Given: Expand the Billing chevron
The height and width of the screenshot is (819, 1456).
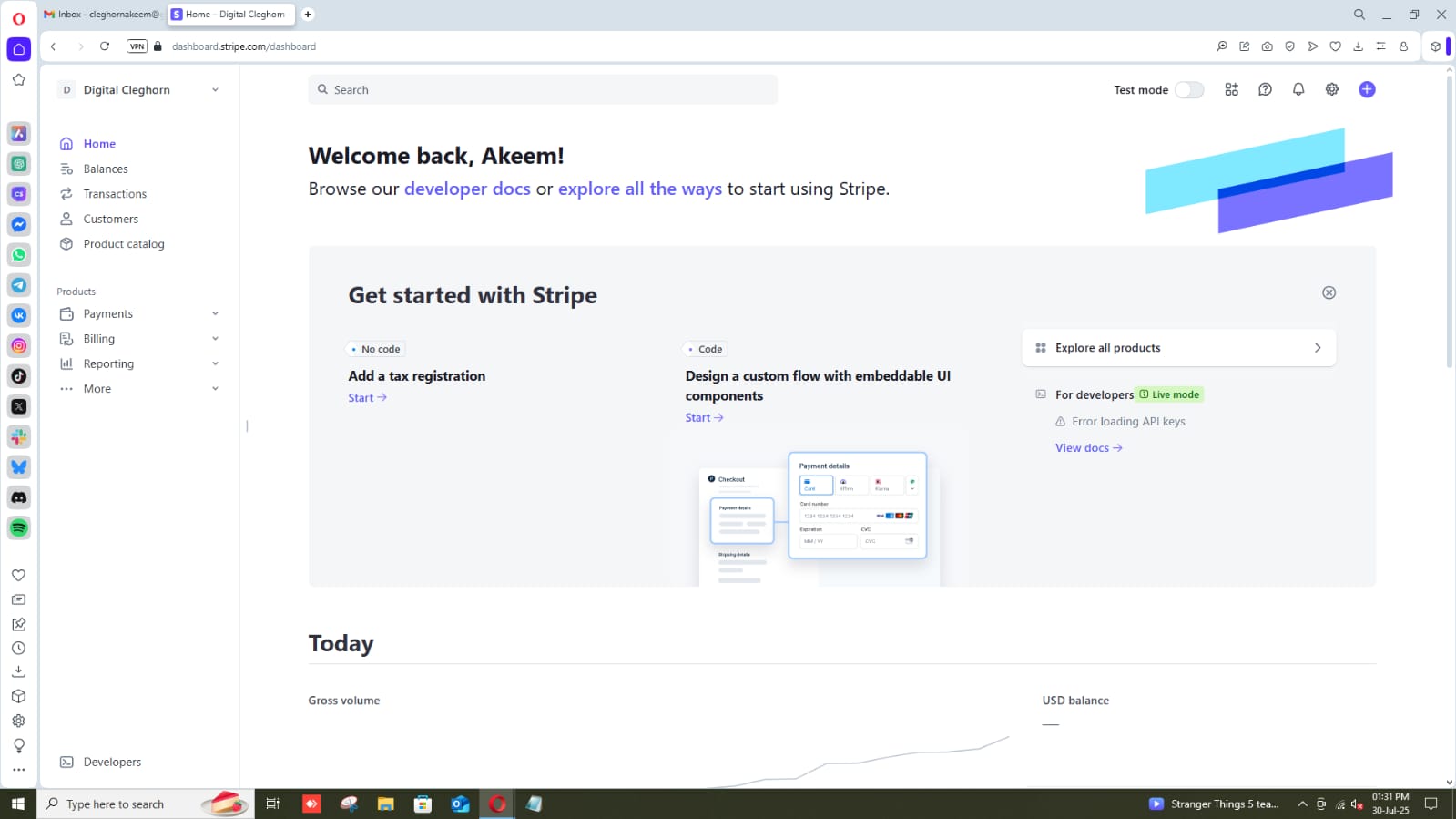Looking at the screenshot, I should pos(215,339).
